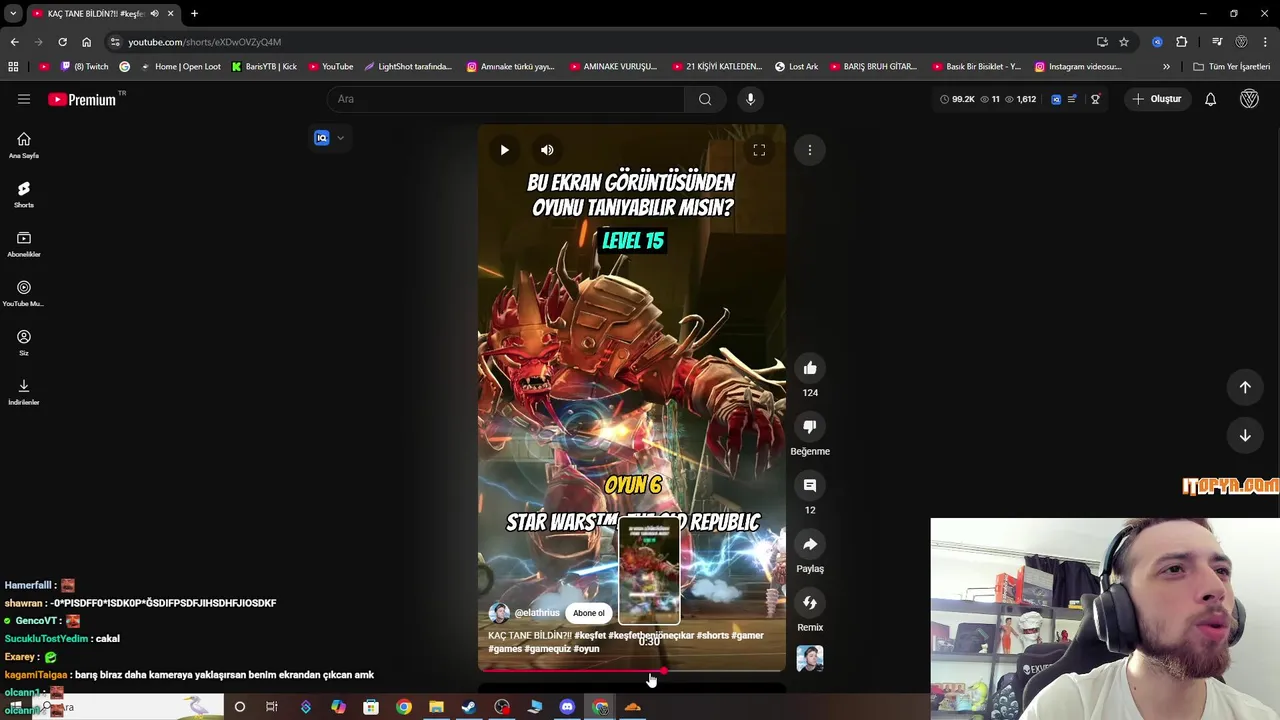The height and width of the screenshot is (720, 1280).
Task: Click the YouTube search input field
Action: coord(505,99)
